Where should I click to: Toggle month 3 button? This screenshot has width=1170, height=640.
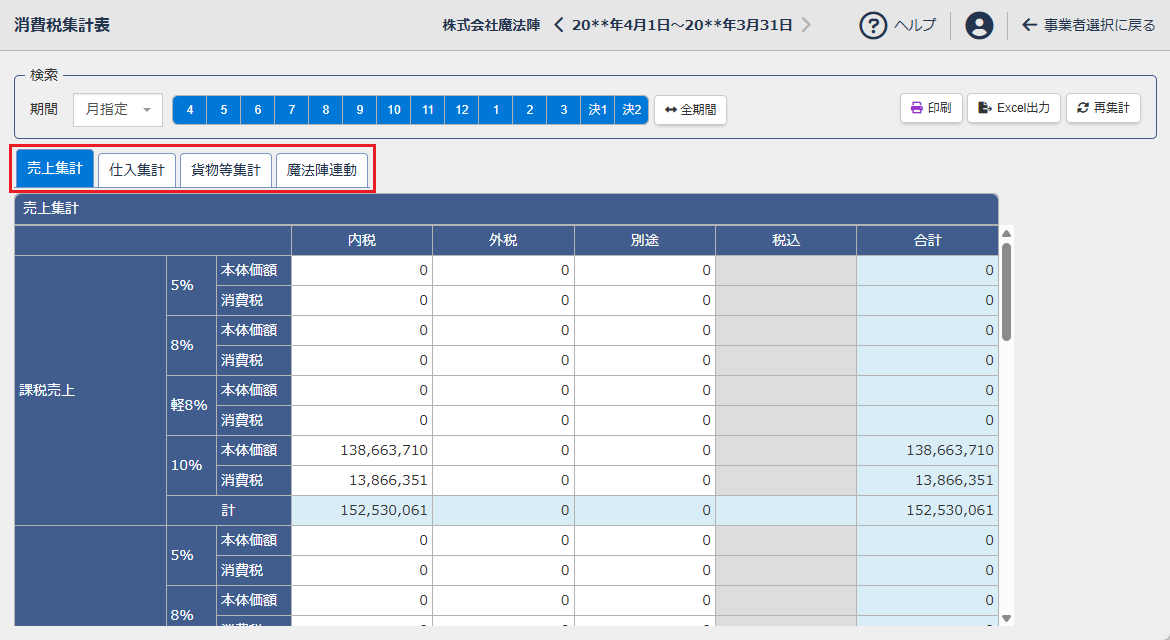pos(563,110)
